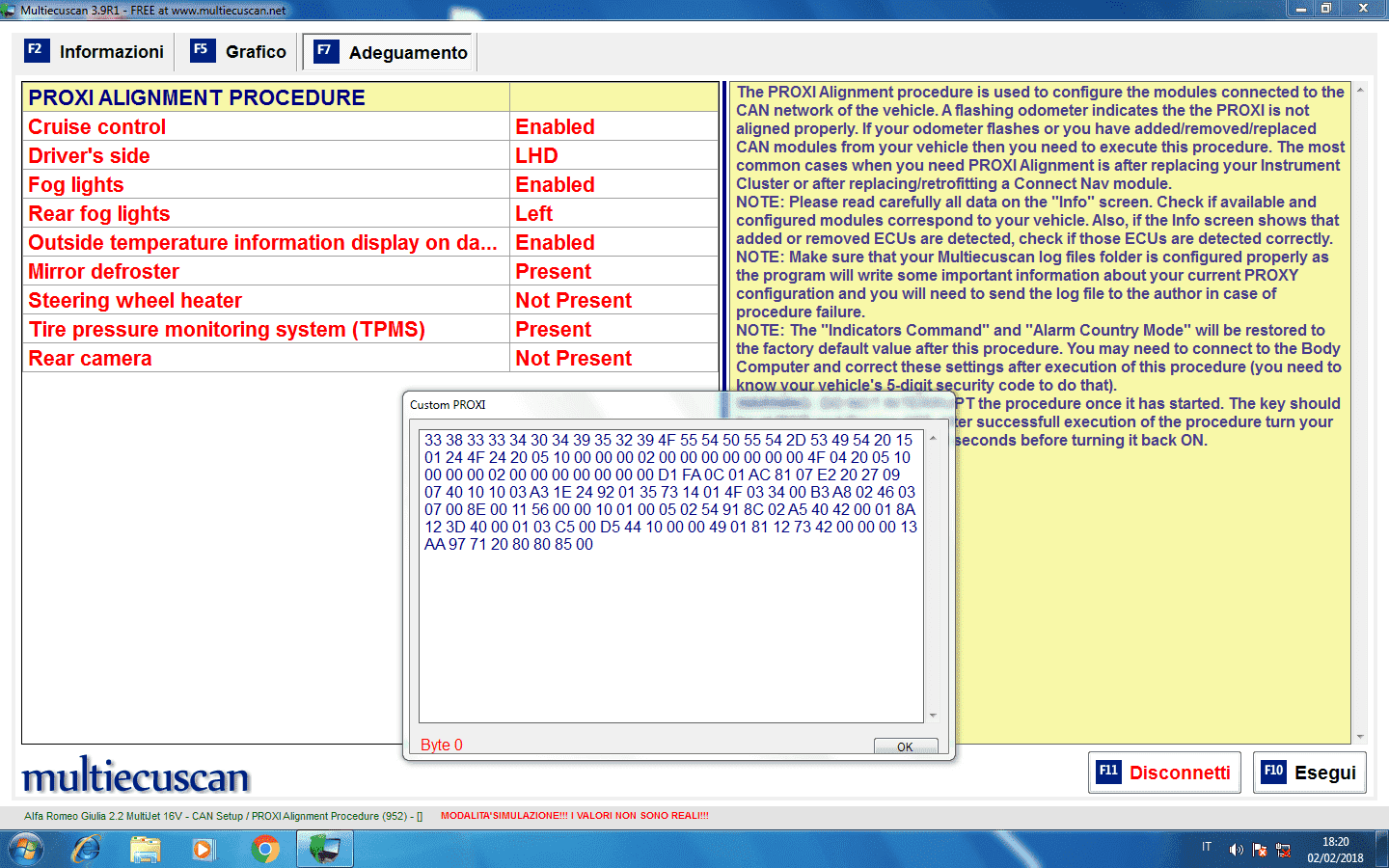This screenshot has width=1389, height=868.
Task: Open the volume icon in system tray
Action: point(1236,850)
